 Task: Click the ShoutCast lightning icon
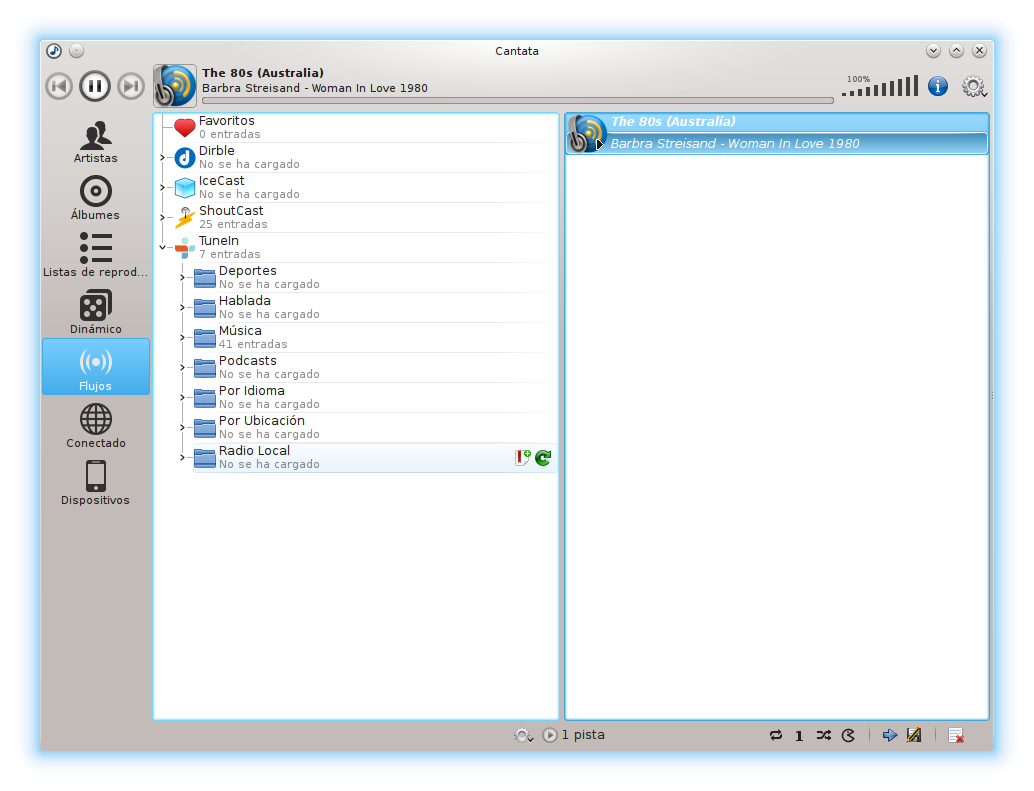[x=185, y=218]
